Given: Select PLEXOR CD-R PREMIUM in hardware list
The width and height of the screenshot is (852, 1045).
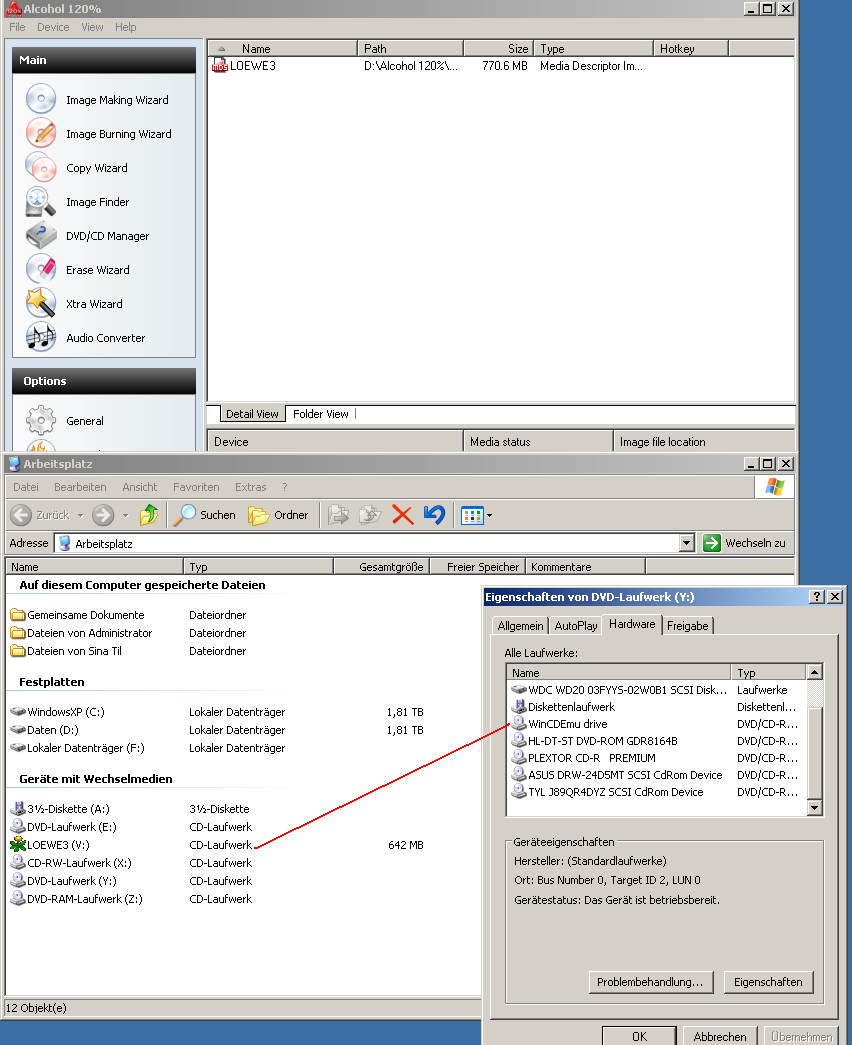Looking at the screenshot, I should 583,758.
